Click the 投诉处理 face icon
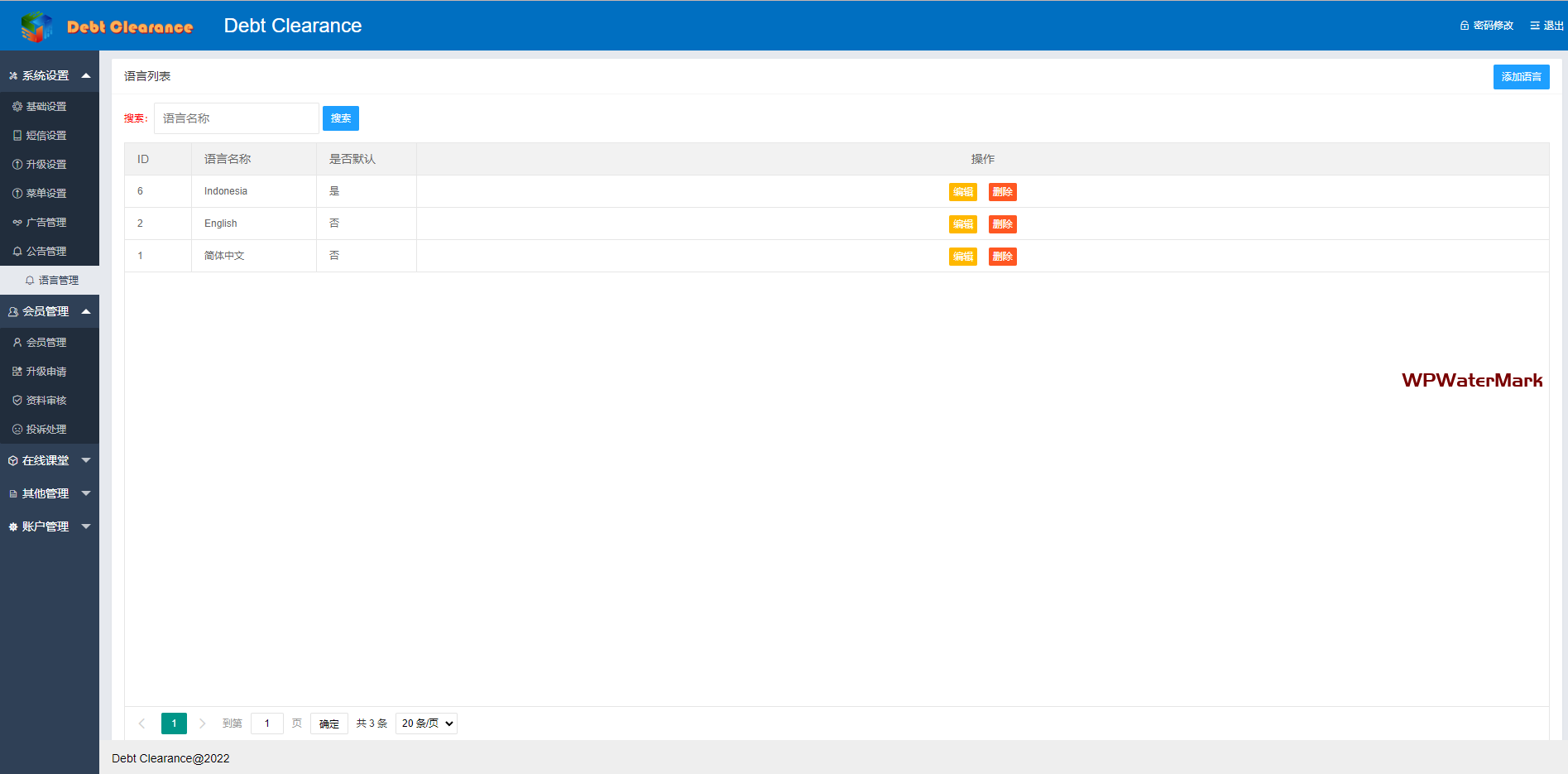This screenshot has height=774, width=1568. pos(17,430)
